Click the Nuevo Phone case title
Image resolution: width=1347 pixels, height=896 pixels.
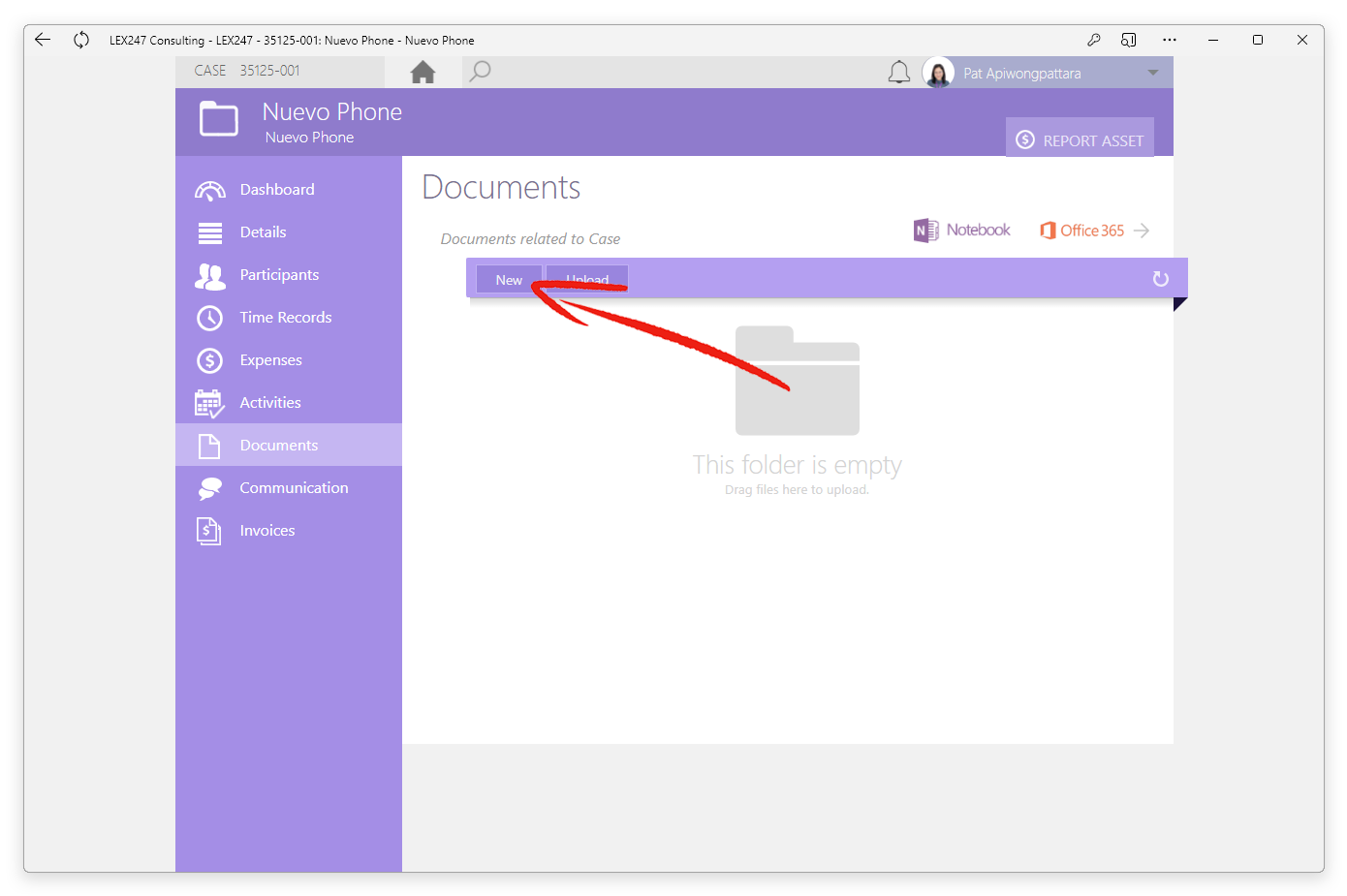[x=332, y=112]
